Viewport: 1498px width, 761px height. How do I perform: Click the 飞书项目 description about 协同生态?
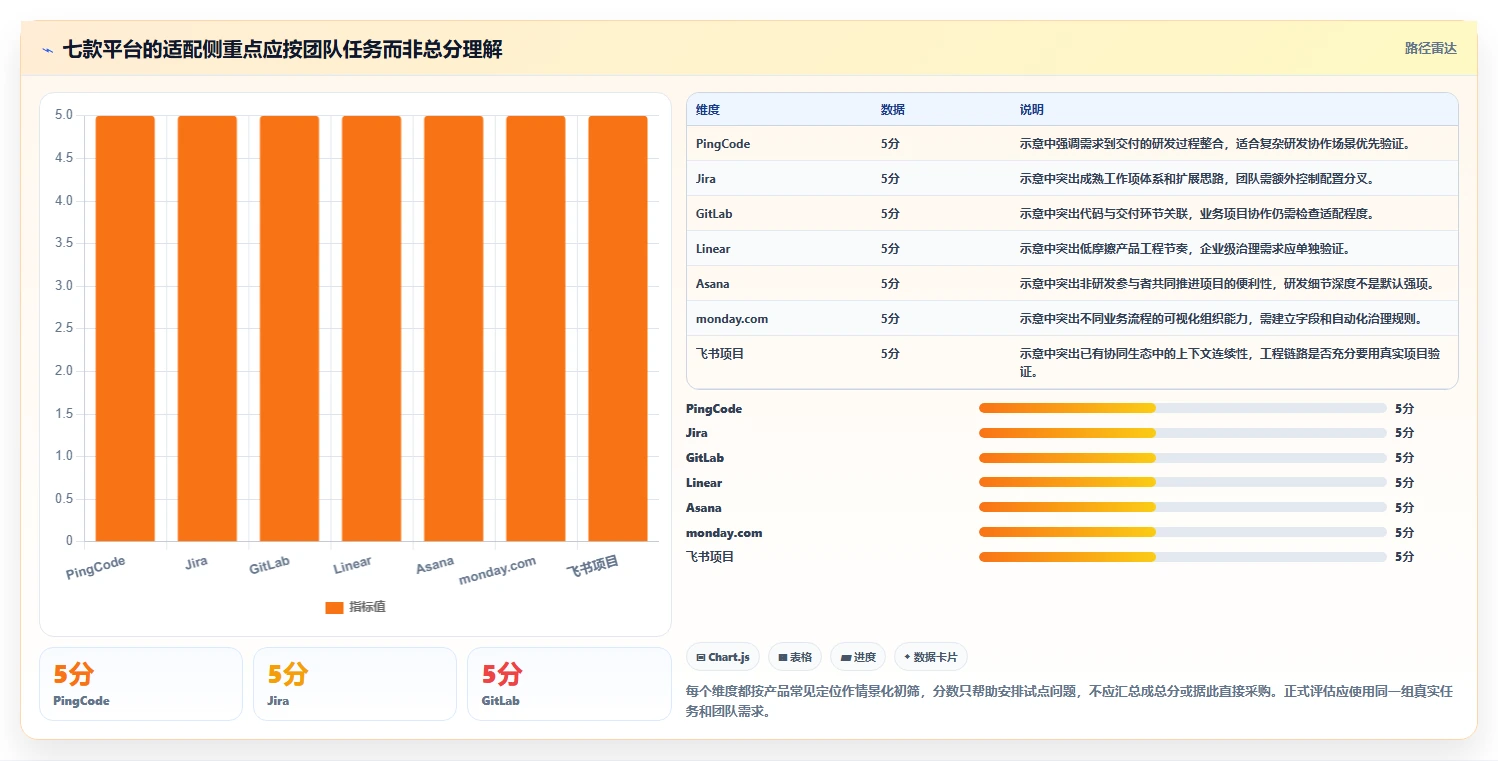[1230, 363]
